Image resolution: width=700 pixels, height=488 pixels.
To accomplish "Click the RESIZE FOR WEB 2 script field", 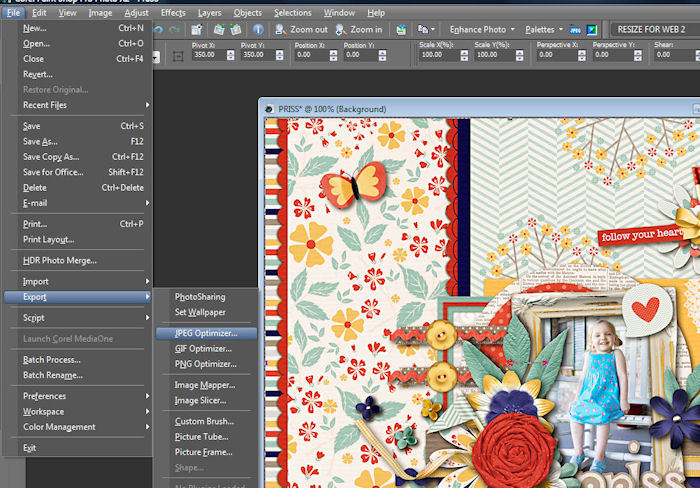I will coord(654,29).
